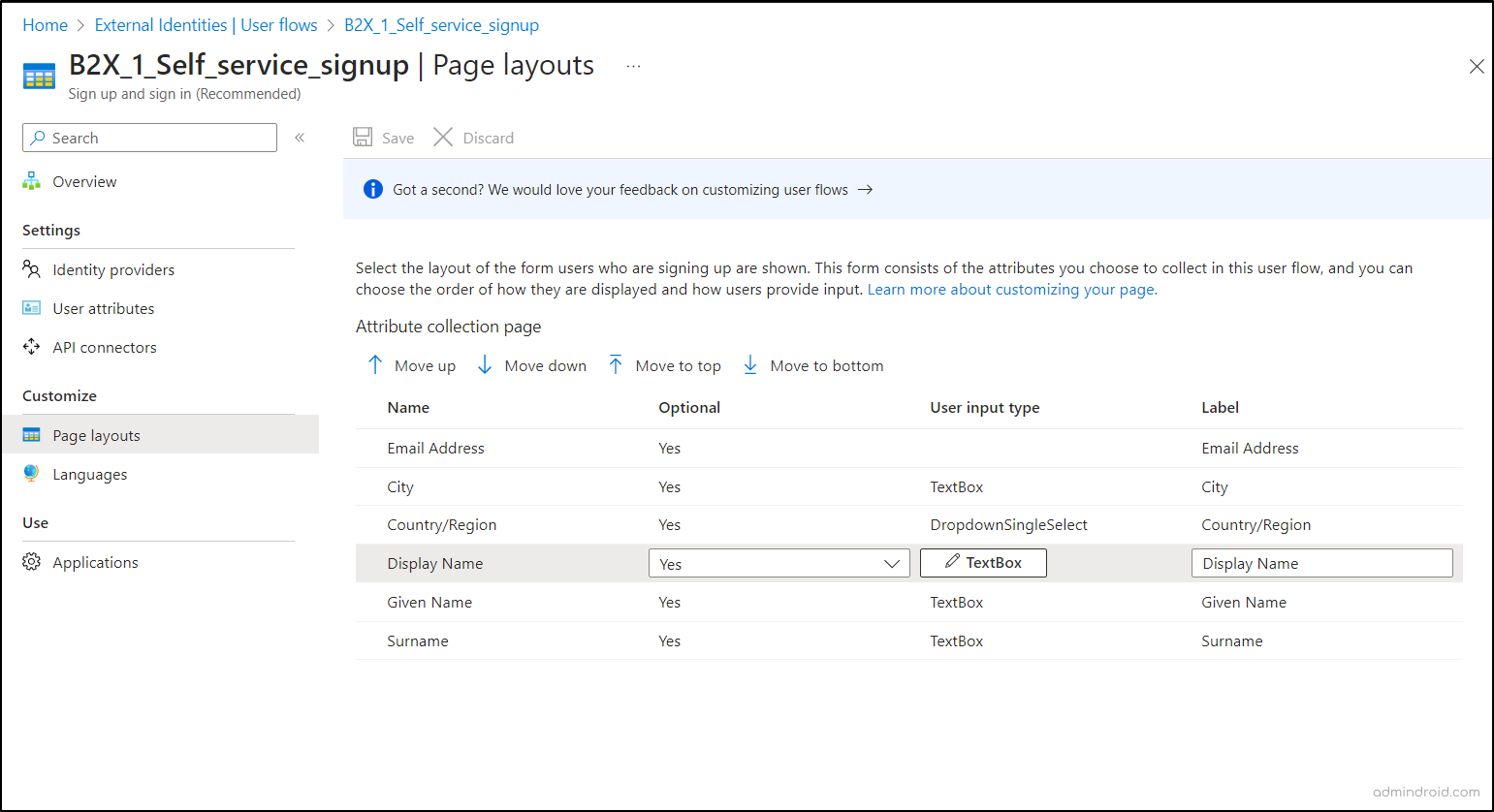The height and width of the screenshot is (812, 1494).
Task: Open the ellipsis menu beside Page layouts title
Action: point(633,66)
